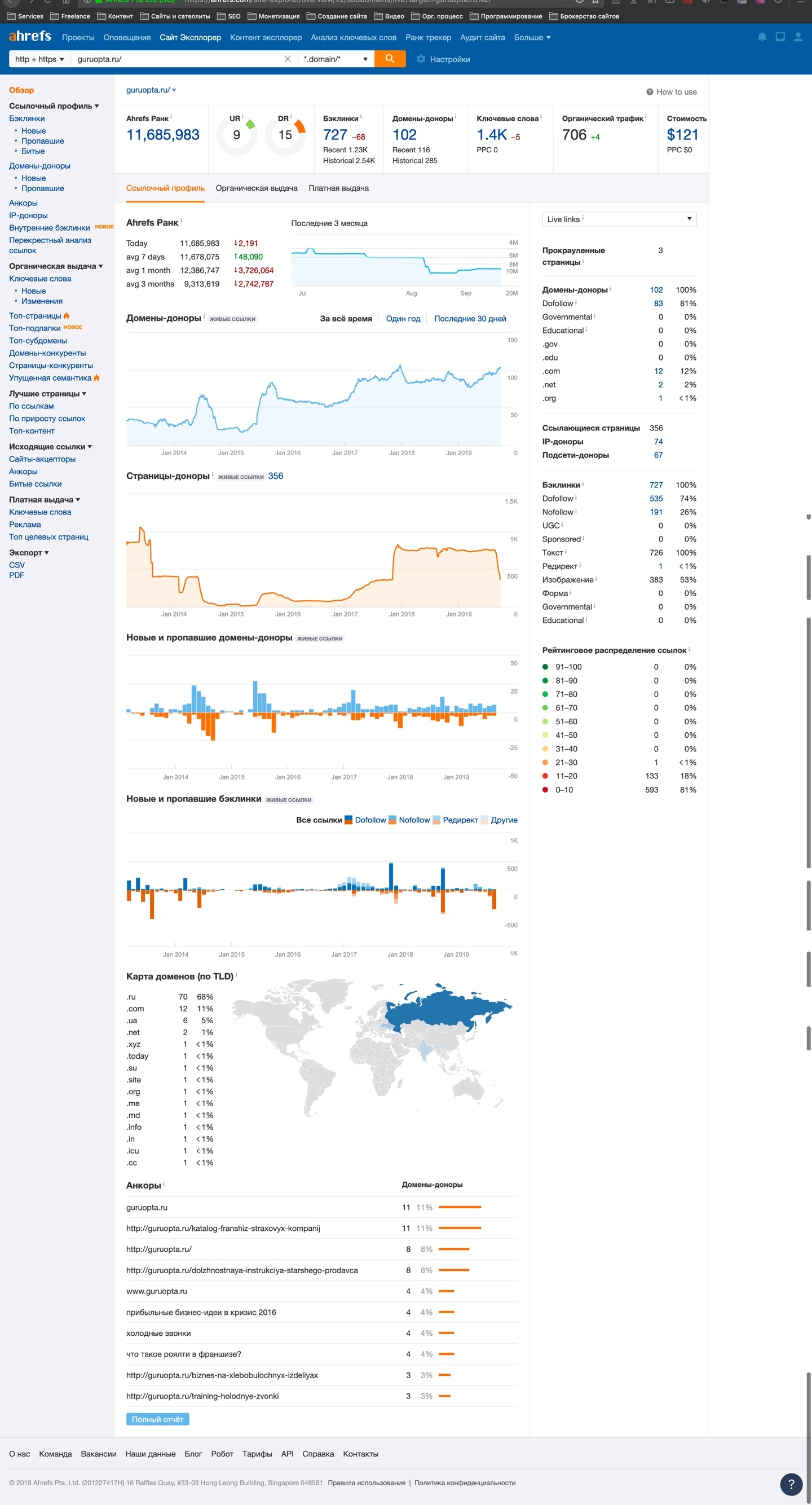Click the info icon beside Карта доменов heading
The height and width of the screenshot is (1505, 812).
click(236, 975)
